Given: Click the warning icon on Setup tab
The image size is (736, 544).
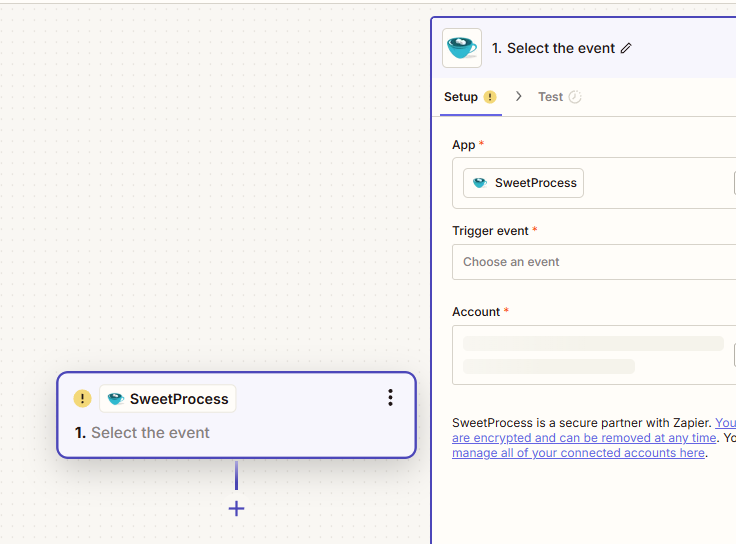Looking at the screenshot, I should (x=490, y=97).
